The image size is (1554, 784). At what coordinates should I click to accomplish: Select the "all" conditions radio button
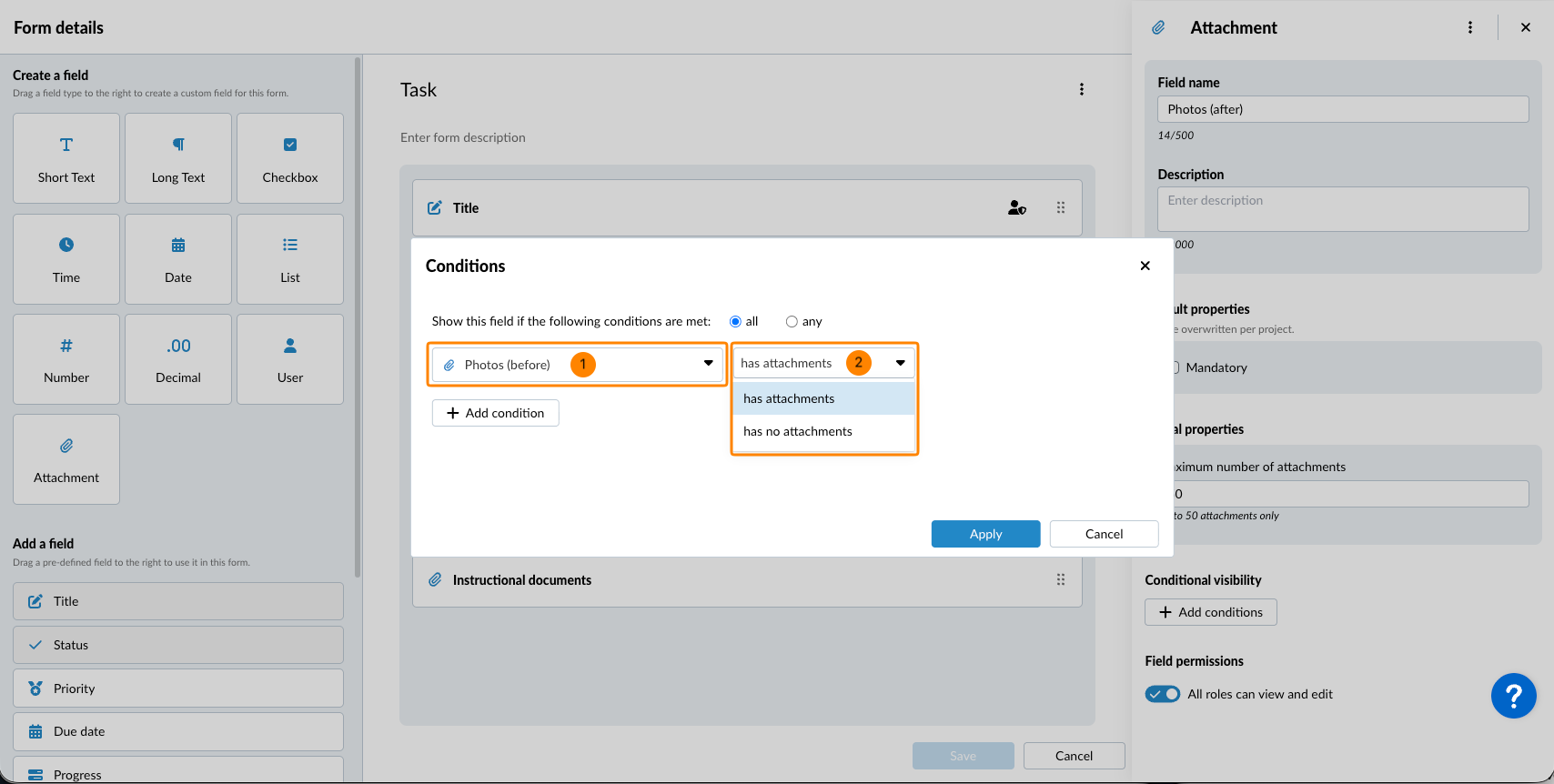click(x=735, y=322)
